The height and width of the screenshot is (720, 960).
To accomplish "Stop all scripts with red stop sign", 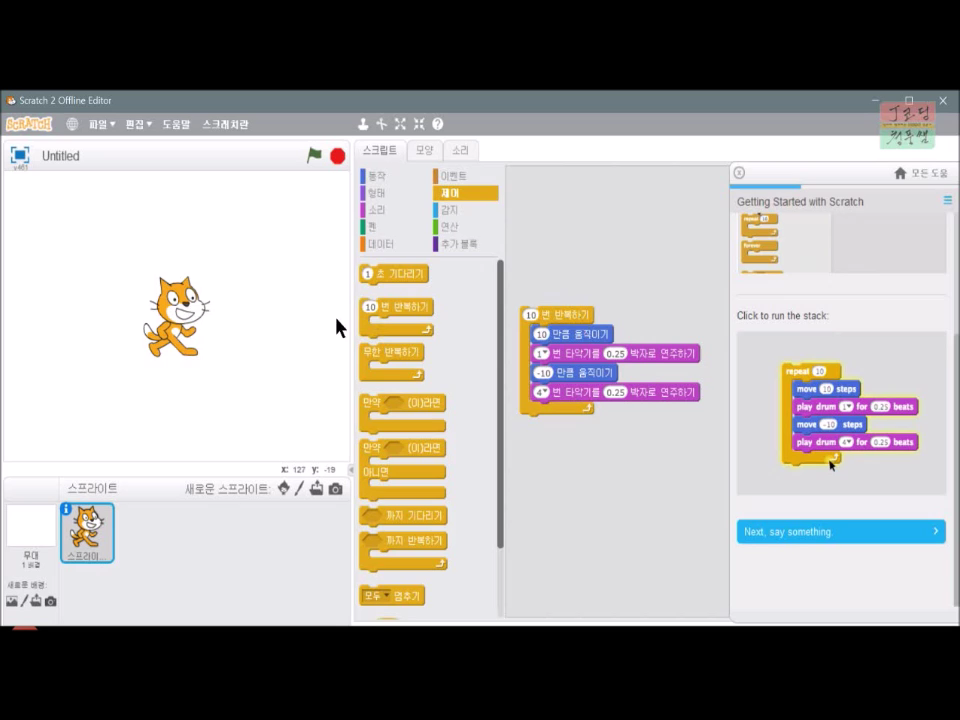I will (337, 156).
